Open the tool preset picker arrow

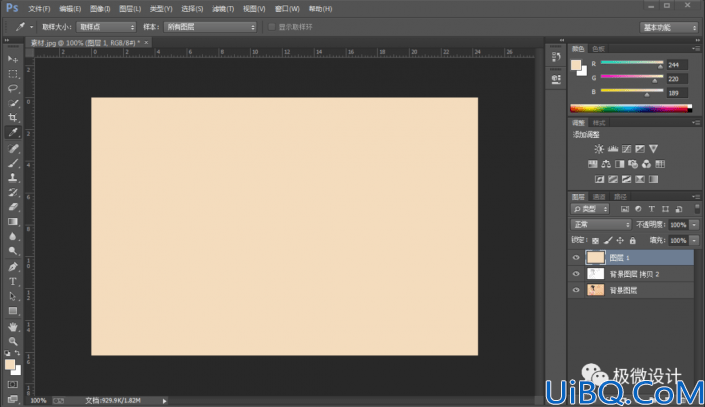pos(31,27)
